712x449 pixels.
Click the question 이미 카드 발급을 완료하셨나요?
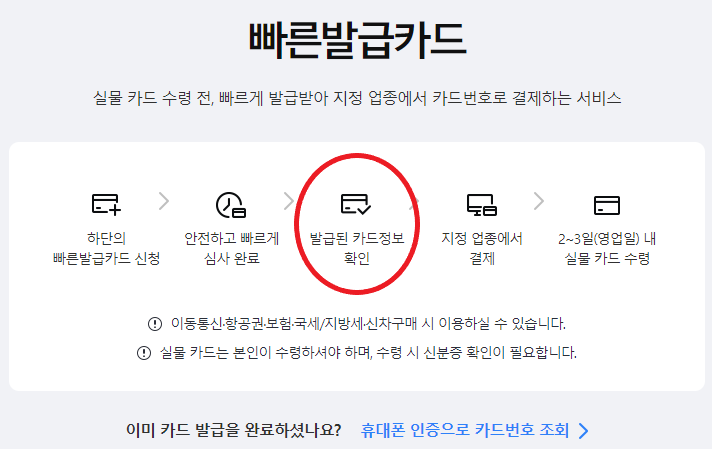click(233, 429)
